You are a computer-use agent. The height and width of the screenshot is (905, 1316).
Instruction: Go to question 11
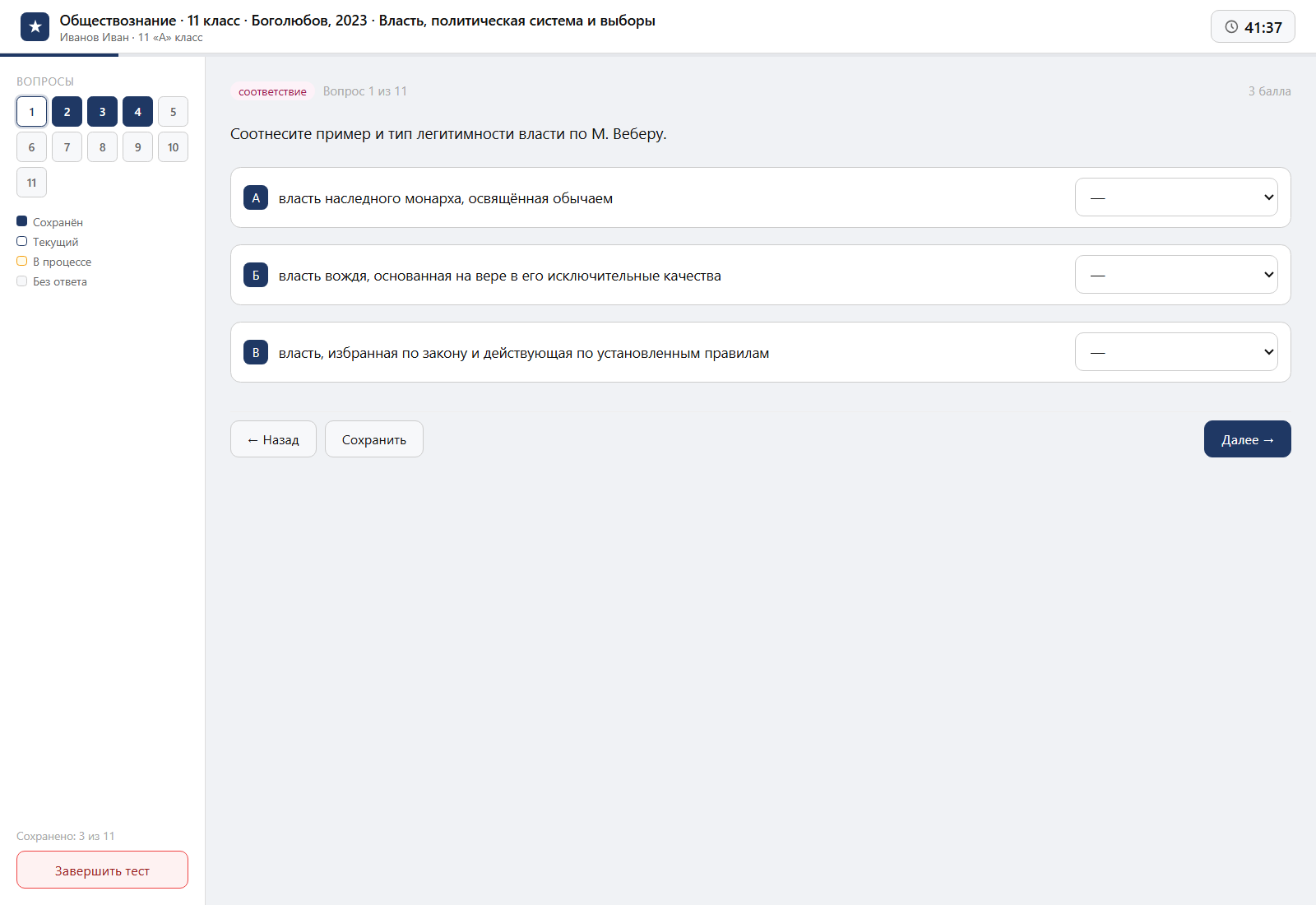pyautogui.click(x=31, y=183)
